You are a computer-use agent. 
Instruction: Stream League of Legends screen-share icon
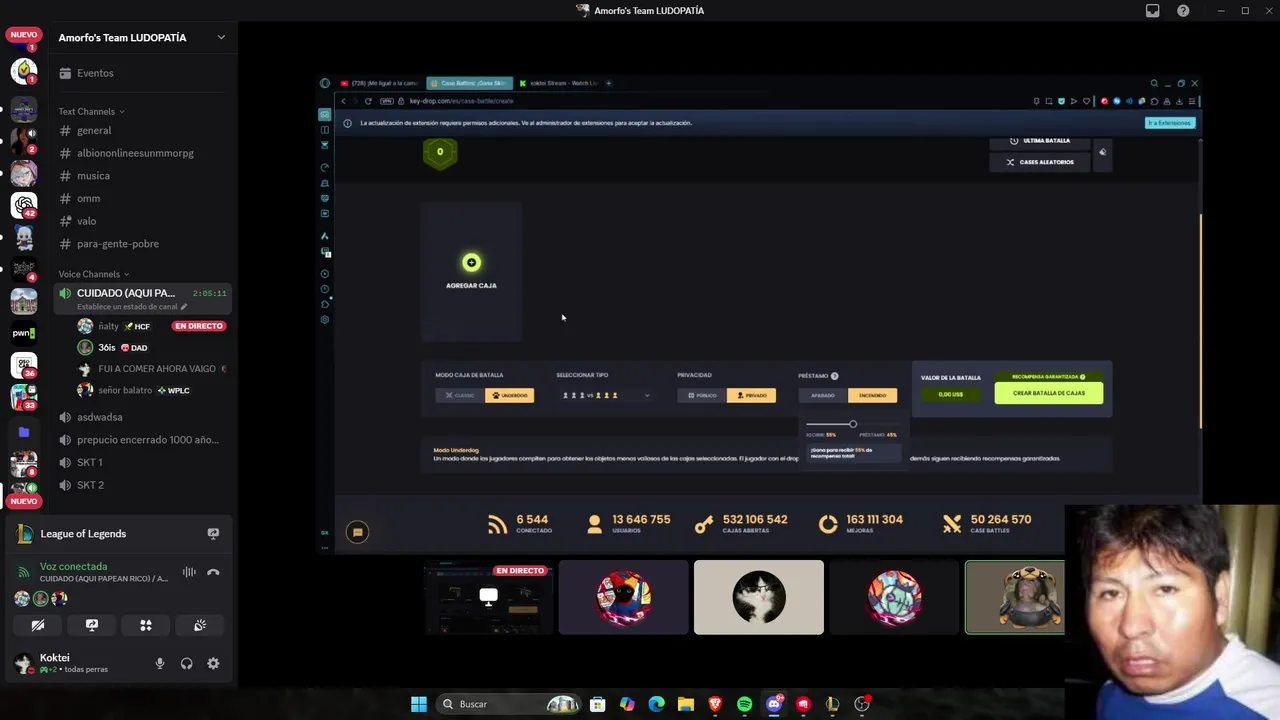pyautogui.click(x=213, y=534)
